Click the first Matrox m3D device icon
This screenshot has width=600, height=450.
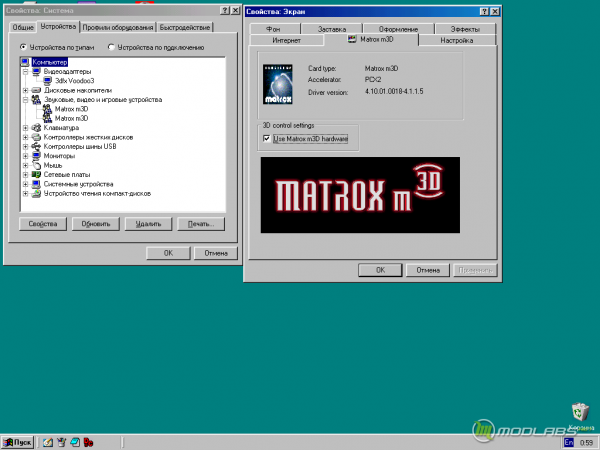point(47,109)
